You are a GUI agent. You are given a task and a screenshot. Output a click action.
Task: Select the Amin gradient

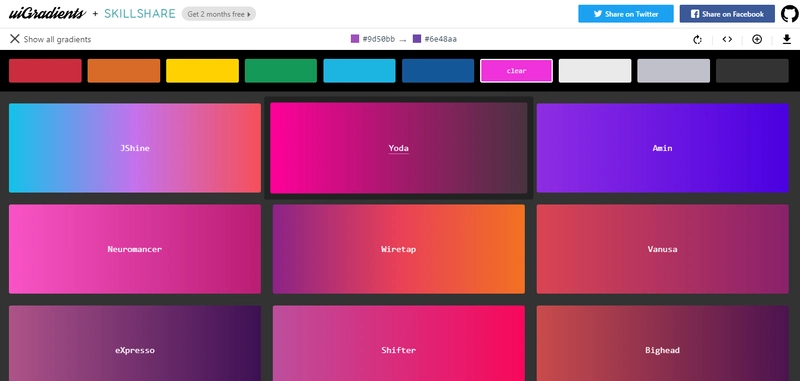[x=662, y=148]
